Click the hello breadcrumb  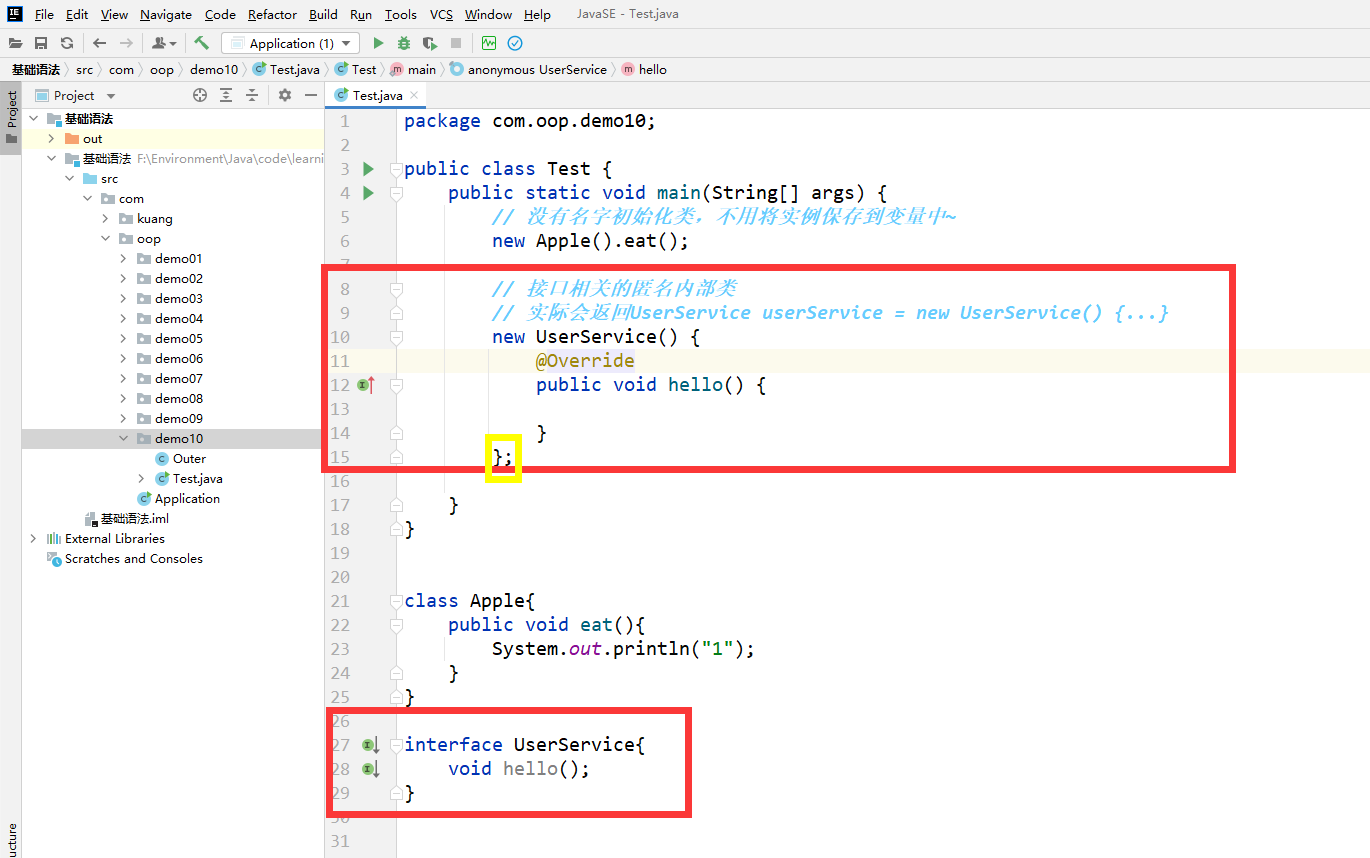point(644,69)
